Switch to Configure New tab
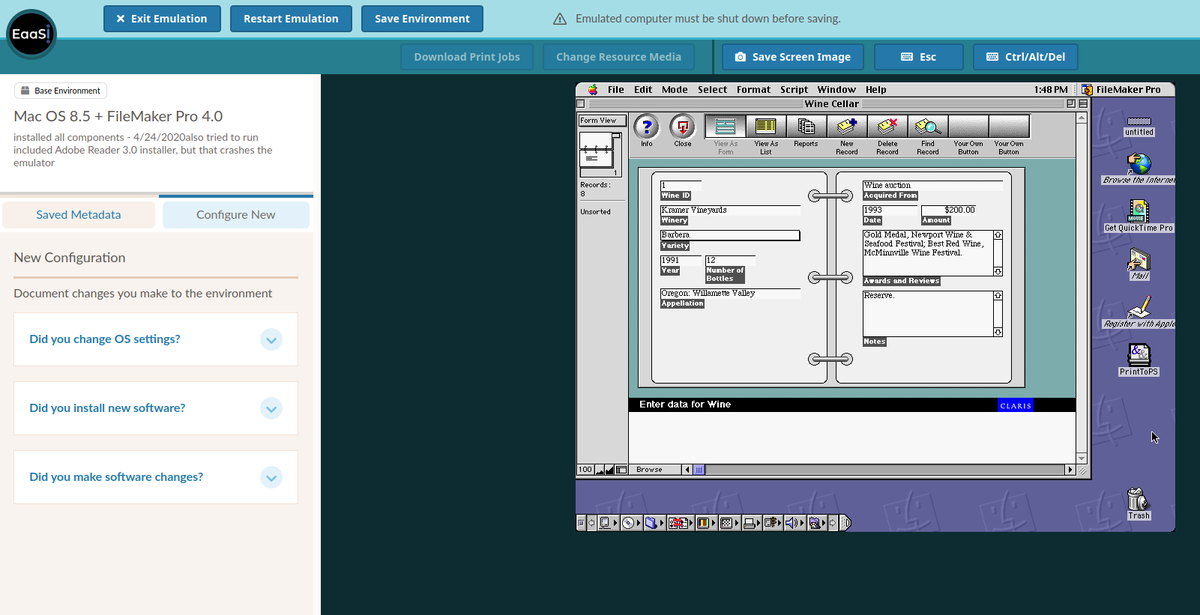Viewport: 1200px width, 615px height. point(236,214)
